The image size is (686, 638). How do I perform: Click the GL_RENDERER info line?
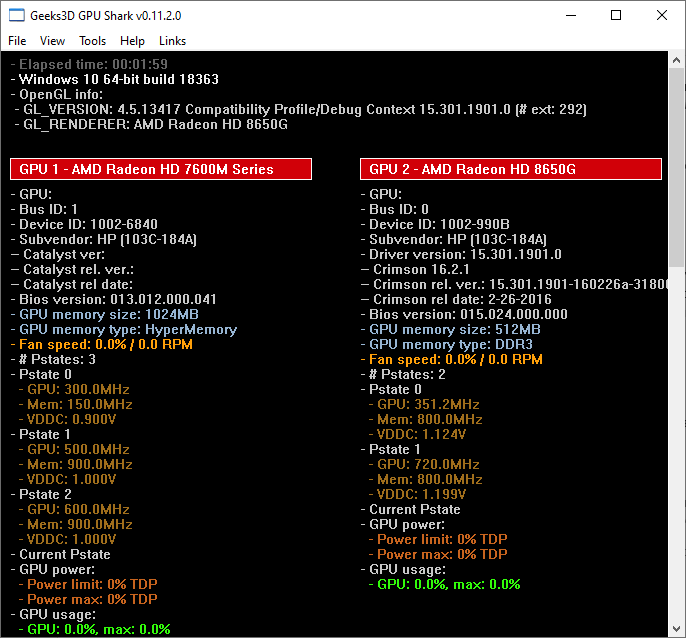[152, 125]
